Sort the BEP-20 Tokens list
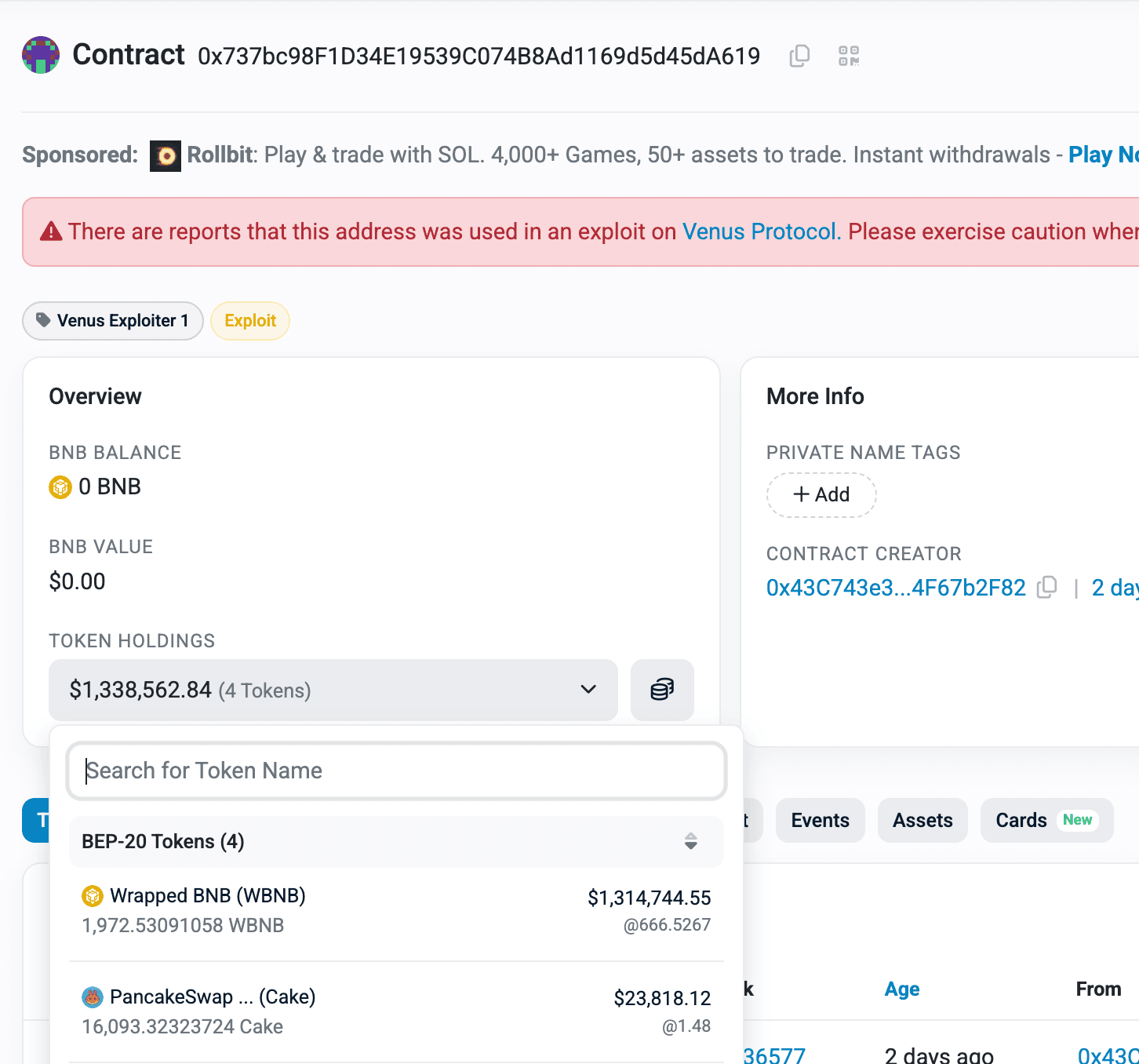Screen dimensions: 1139x1064 point(690,841)
